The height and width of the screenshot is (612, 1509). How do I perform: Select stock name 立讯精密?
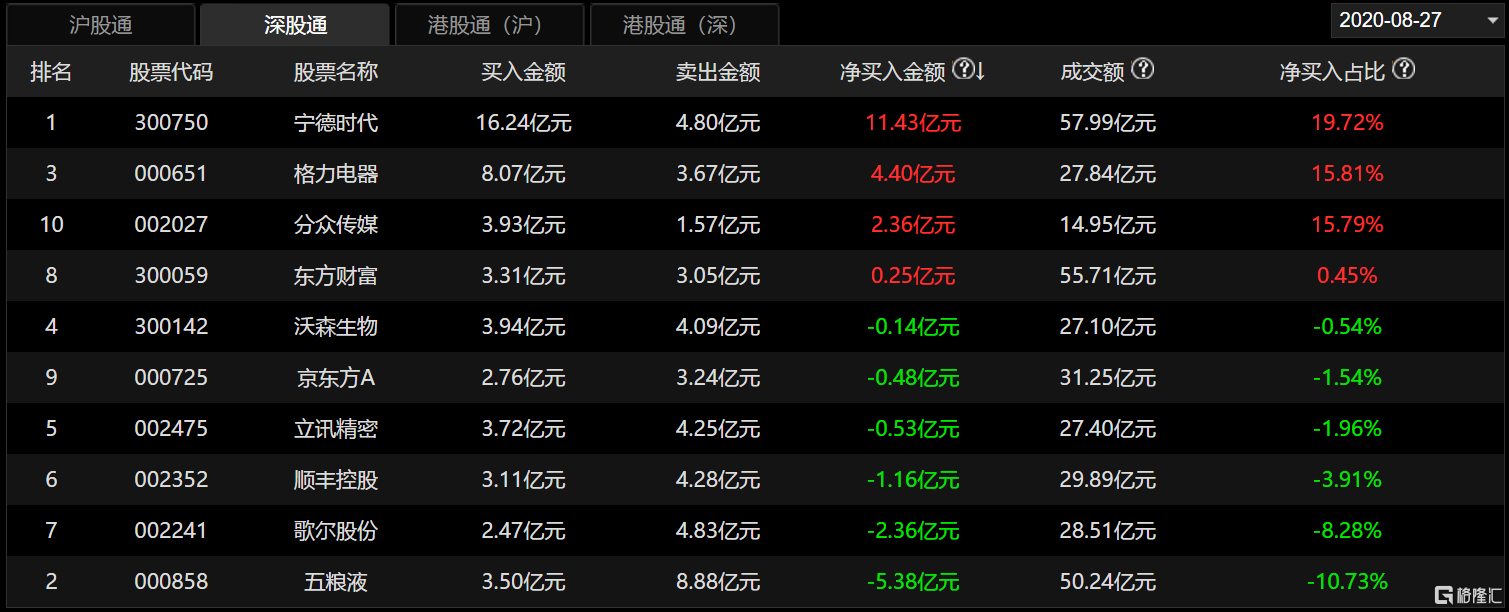pos(336,429)
